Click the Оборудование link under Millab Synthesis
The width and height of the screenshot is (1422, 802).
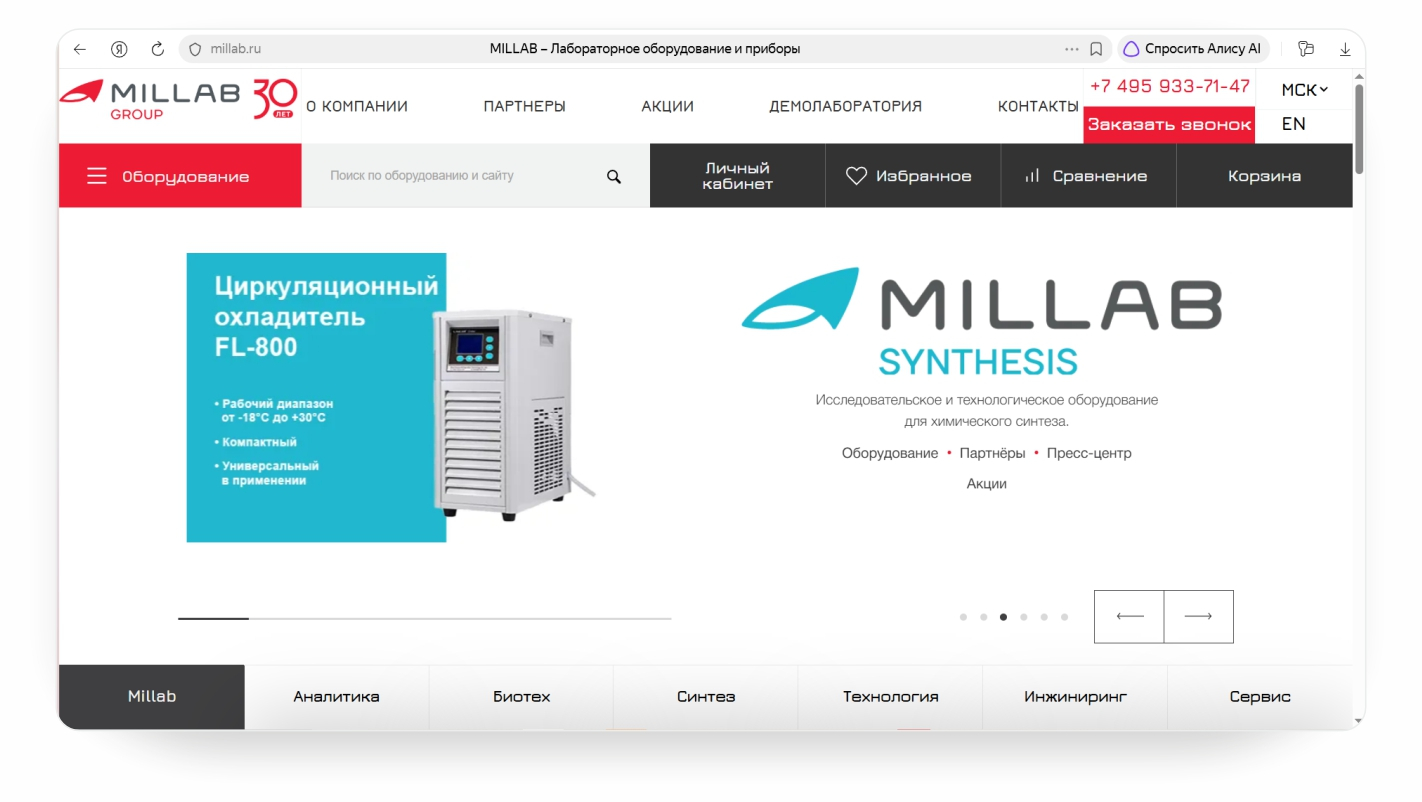[x=890, y=453]
